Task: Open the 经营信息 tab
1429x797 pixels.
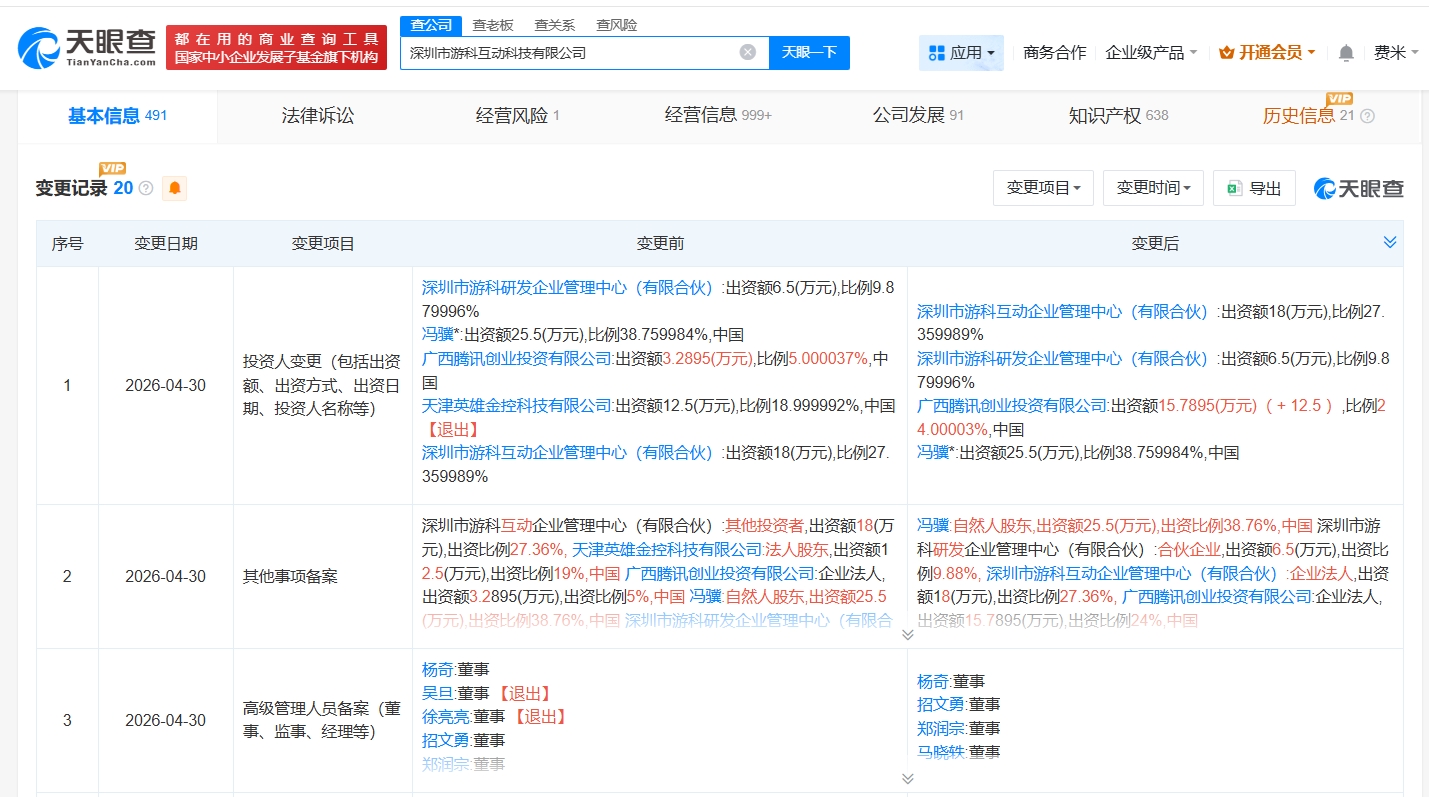Action: pyautogui.click(x=718, y=116)
